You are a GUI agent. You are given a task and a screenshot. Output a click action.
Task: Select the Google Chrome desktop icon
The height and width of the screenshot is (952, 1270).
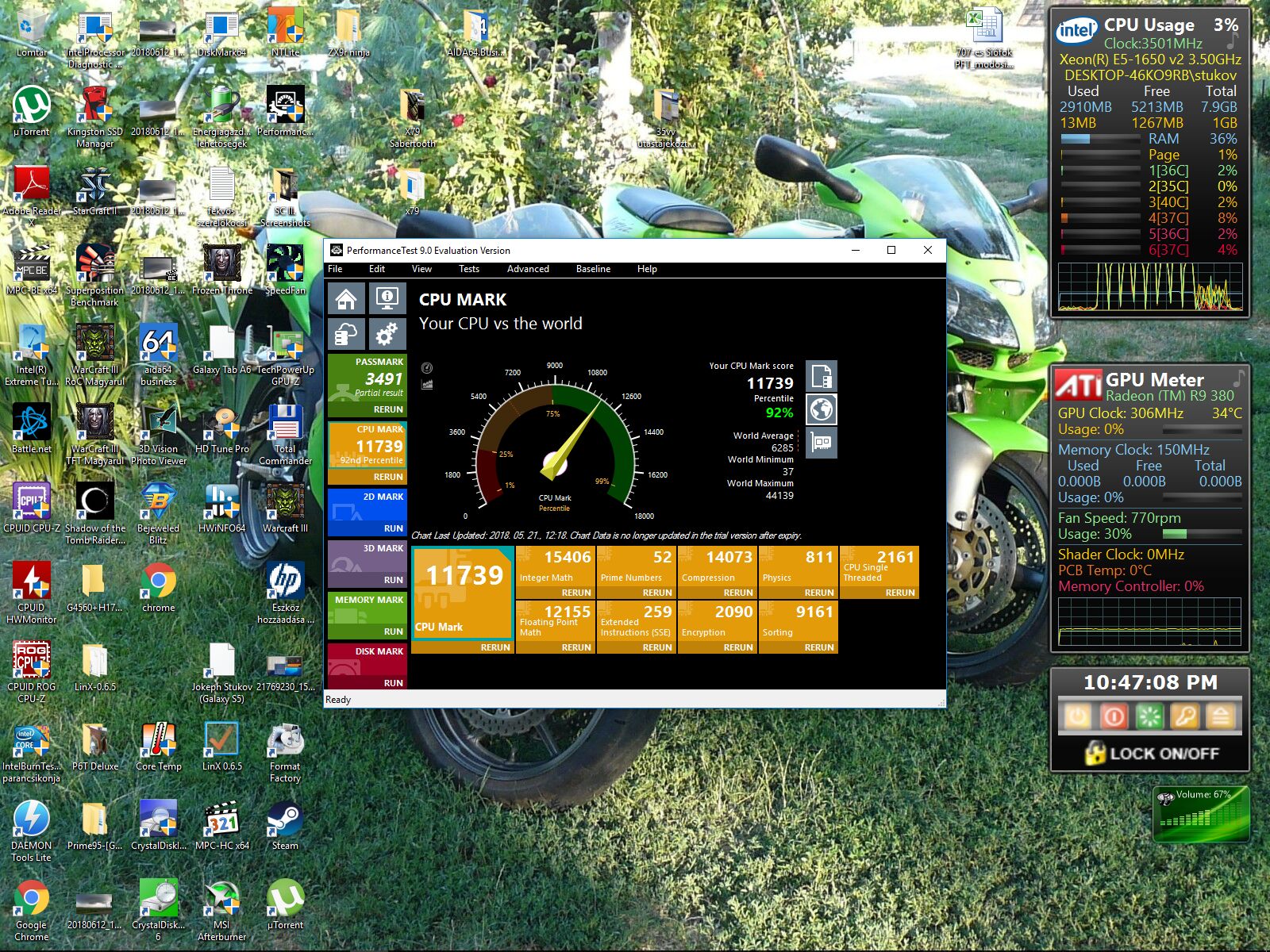(32, 909)
